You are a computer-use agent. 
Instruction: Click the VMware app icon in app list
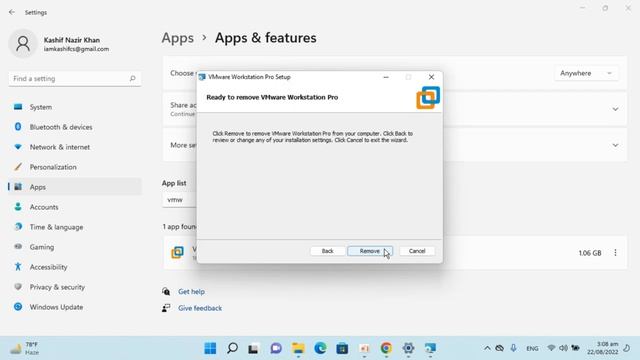[x=177, y=252]
